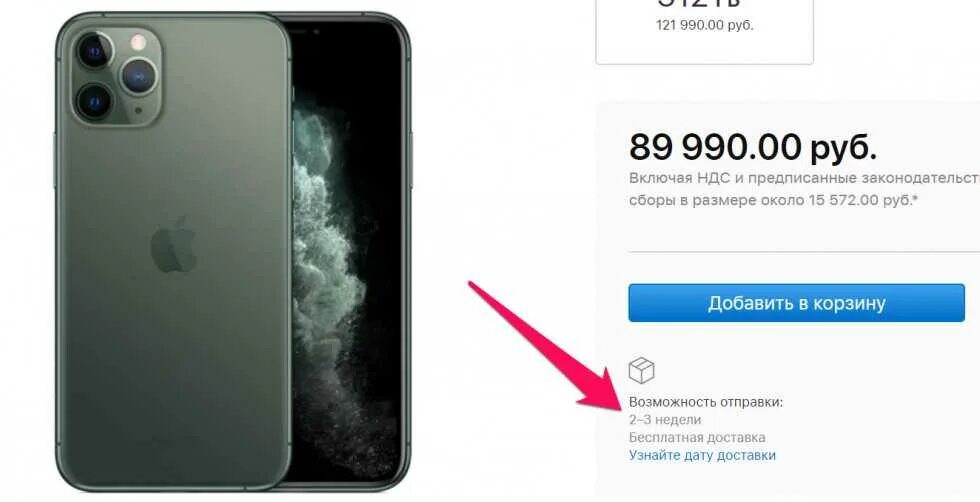The height and width of the screenshot is (502, 980).
Task: Click the lowest rear camera lens
Action: 94,101
